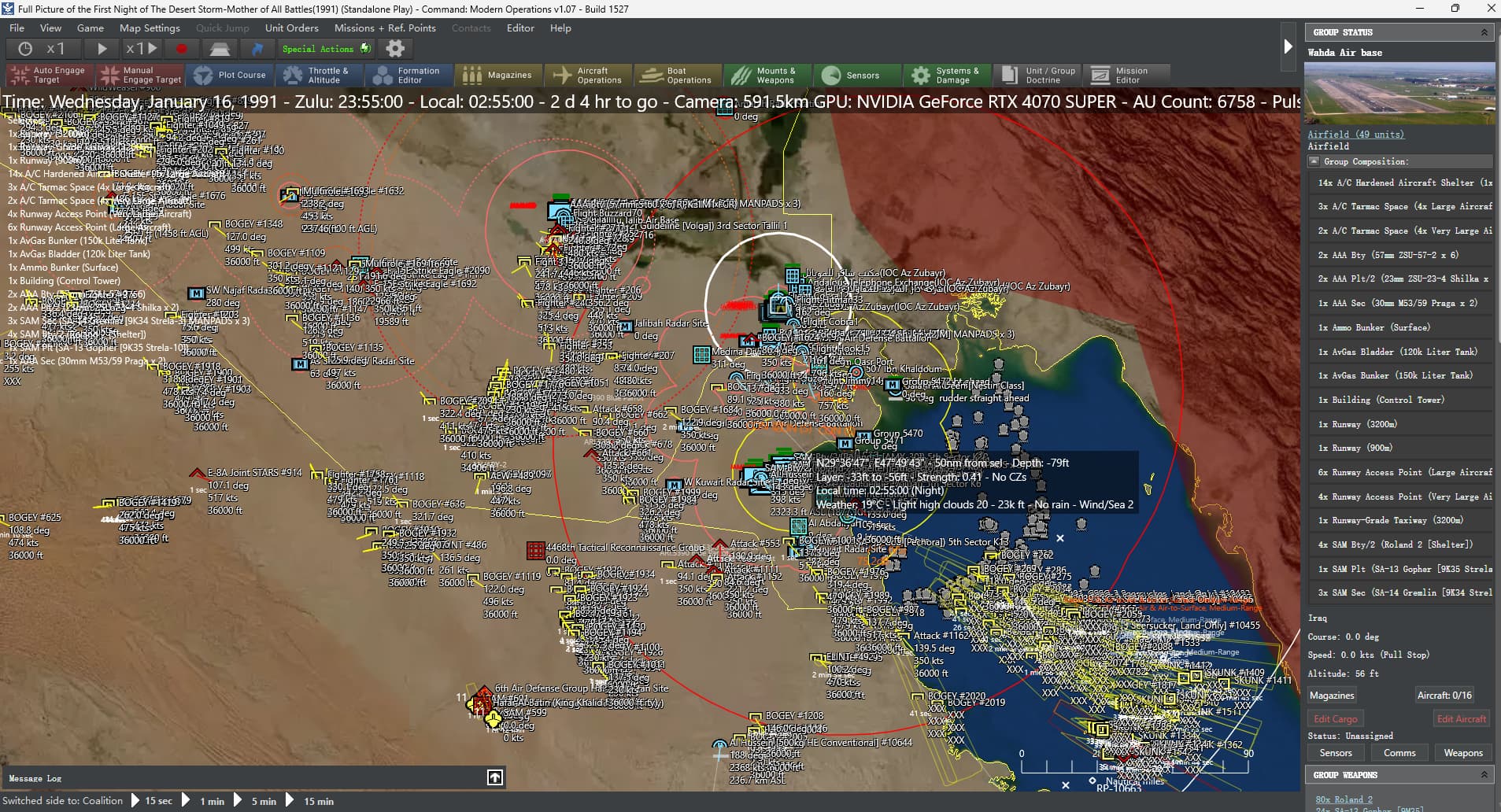Click the Wahda Air base thumbnail image

(x=1399, y=93)
